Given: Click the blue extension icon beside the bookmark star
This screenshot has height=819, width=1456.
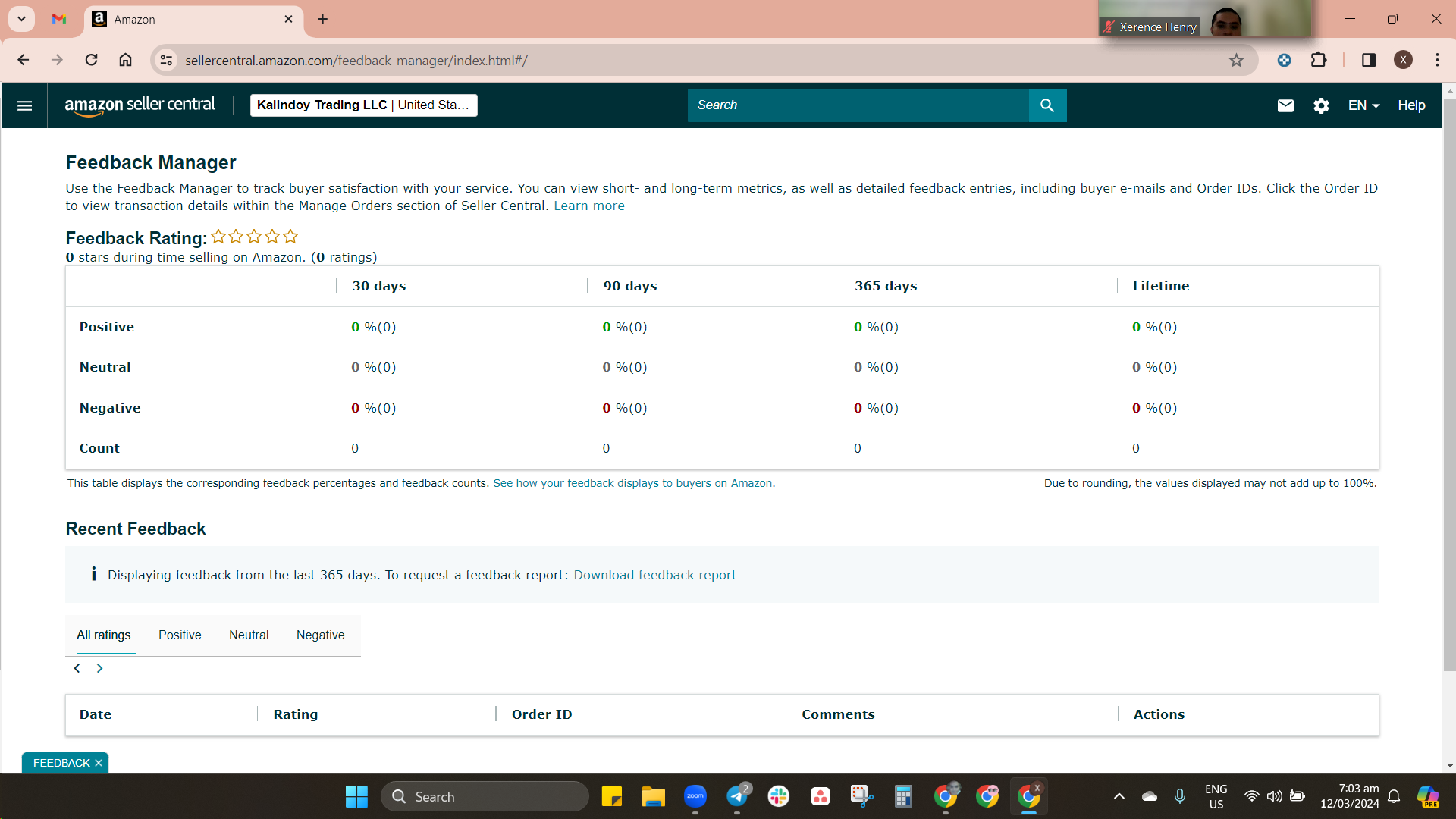Looking at the screenshot, I should point(1284,60).
